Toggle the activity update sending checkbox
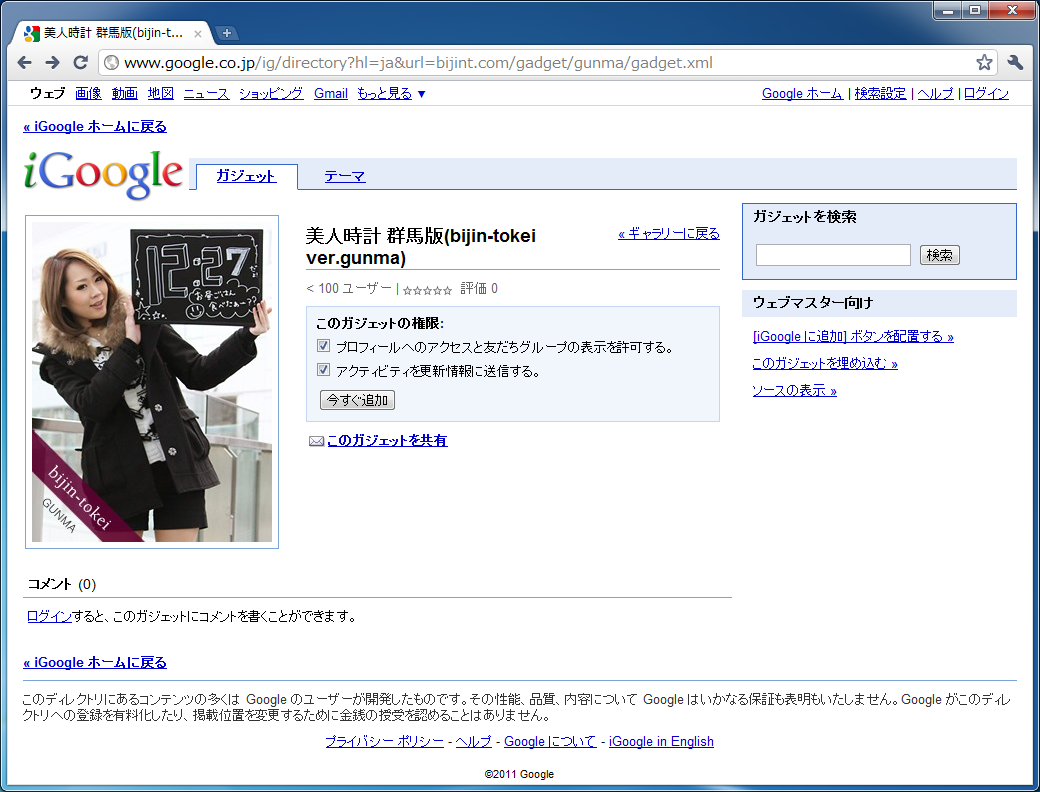 pos(324,369)
